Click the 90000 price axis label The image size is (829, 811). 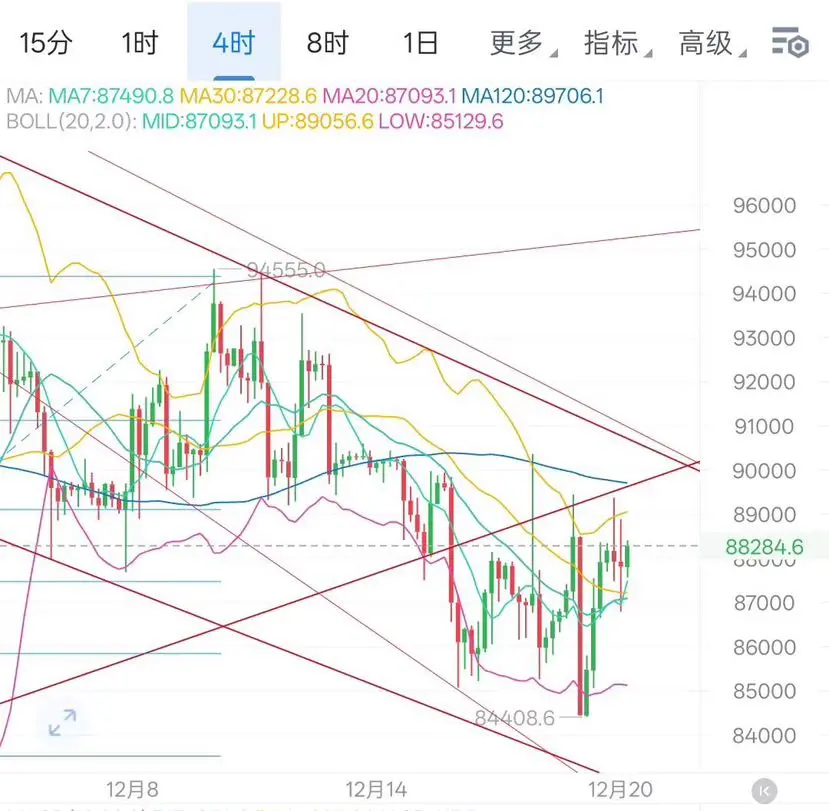coord(764,471)
